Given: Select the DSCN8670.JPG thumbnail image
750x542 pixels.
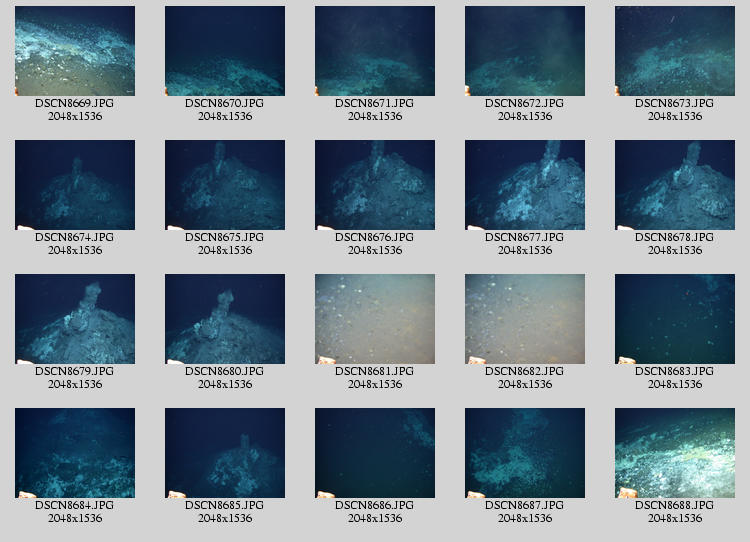Looking at the screenshot, I should (x=225, y=51).
